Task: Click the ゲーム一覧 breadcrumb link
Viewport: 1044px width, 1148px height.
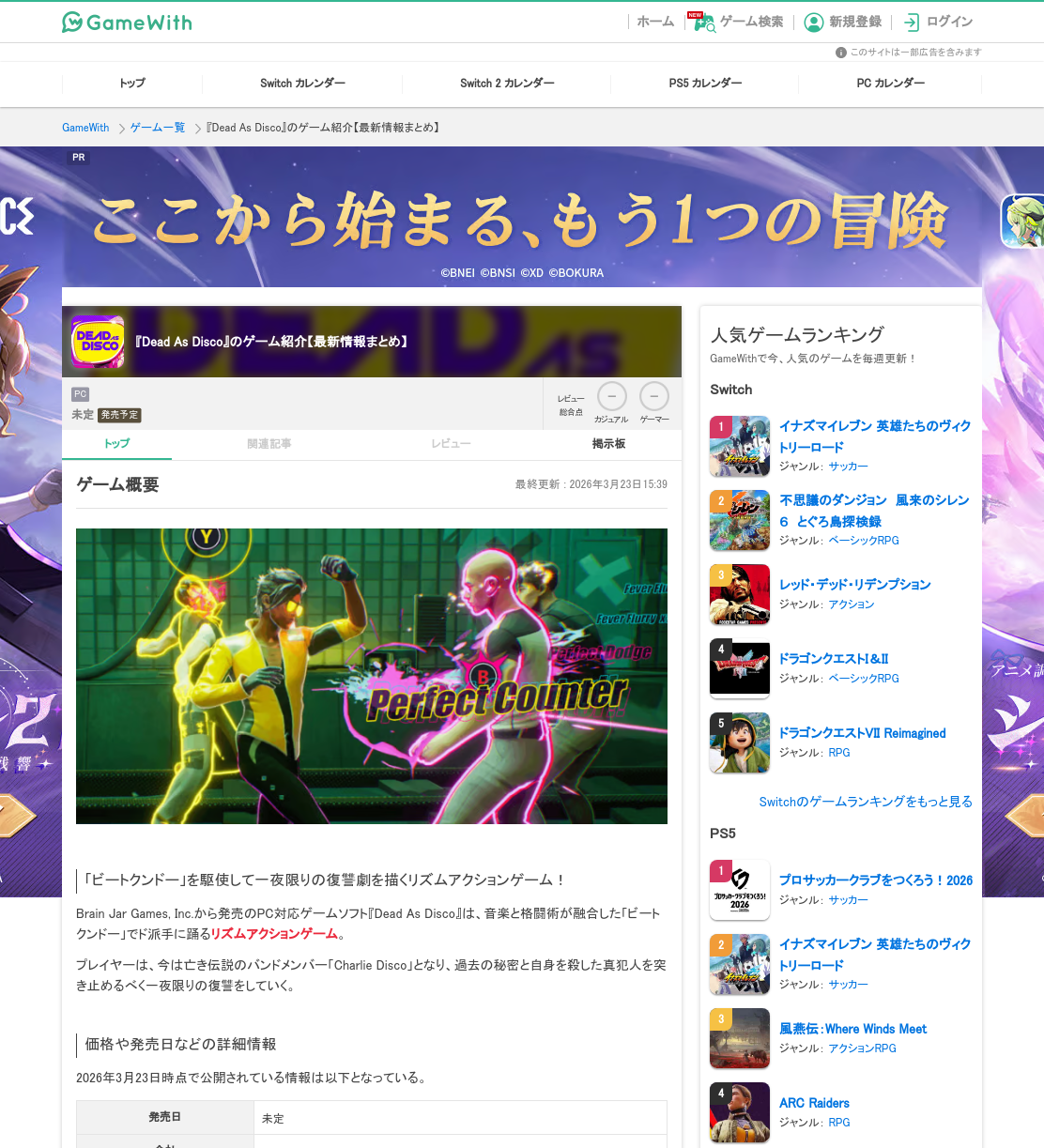Action: pyautogui.click(x=158, y=128)
